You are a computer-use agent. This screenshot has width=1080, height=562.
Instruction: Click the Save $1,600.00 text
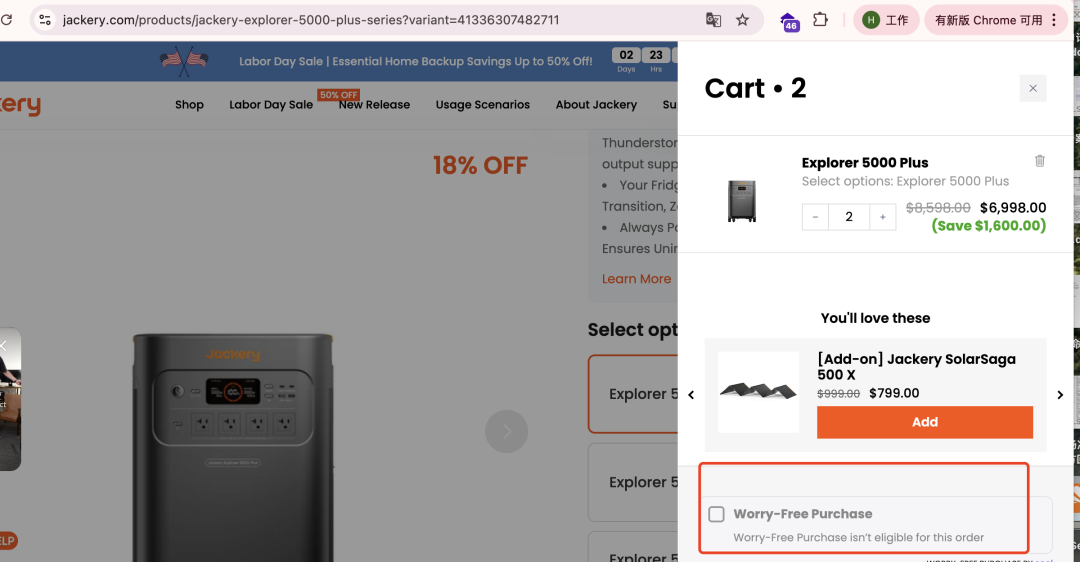988,226
